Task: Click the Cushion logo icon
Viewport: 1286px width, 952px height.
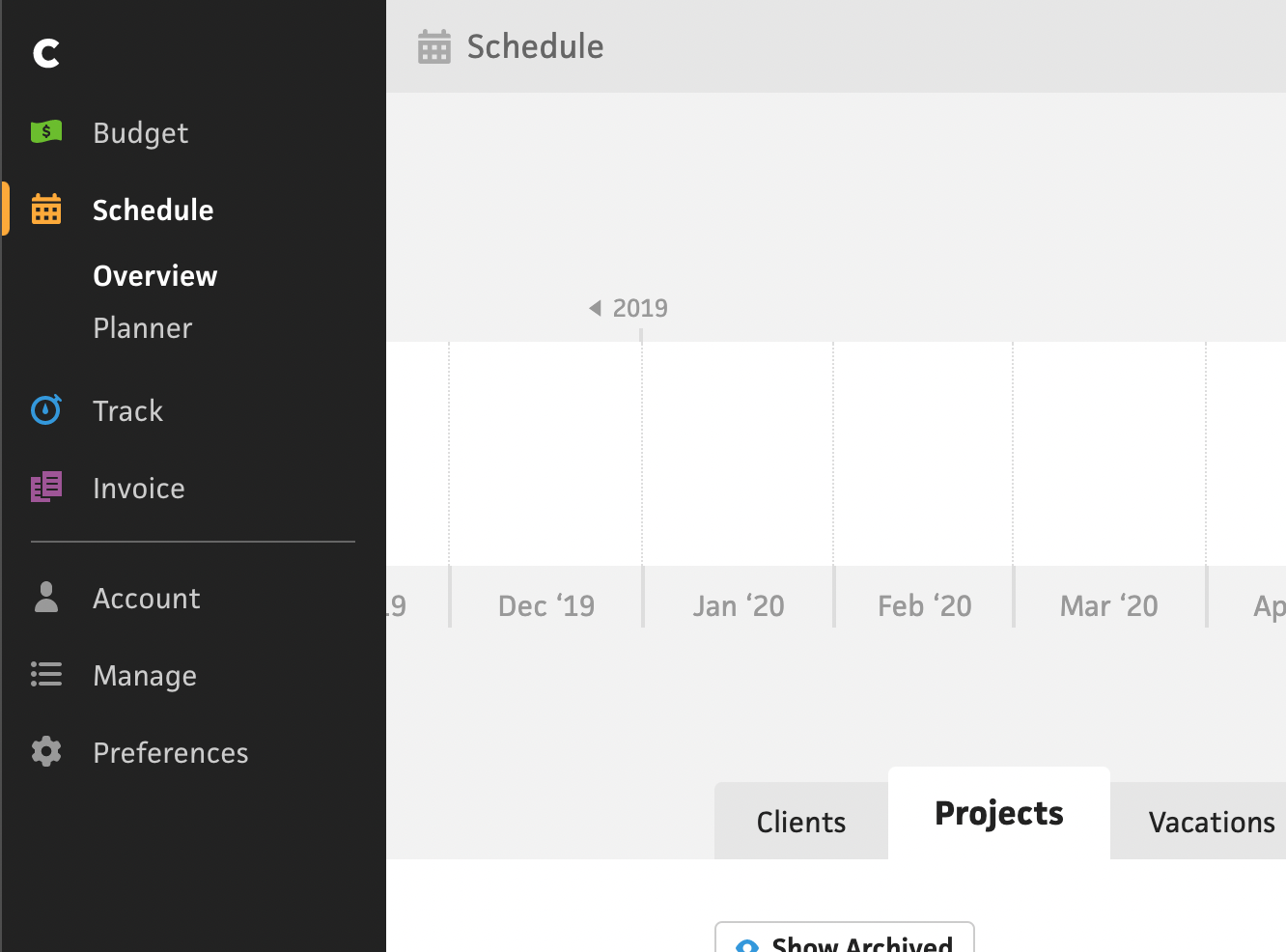Action: pos(46,53)
